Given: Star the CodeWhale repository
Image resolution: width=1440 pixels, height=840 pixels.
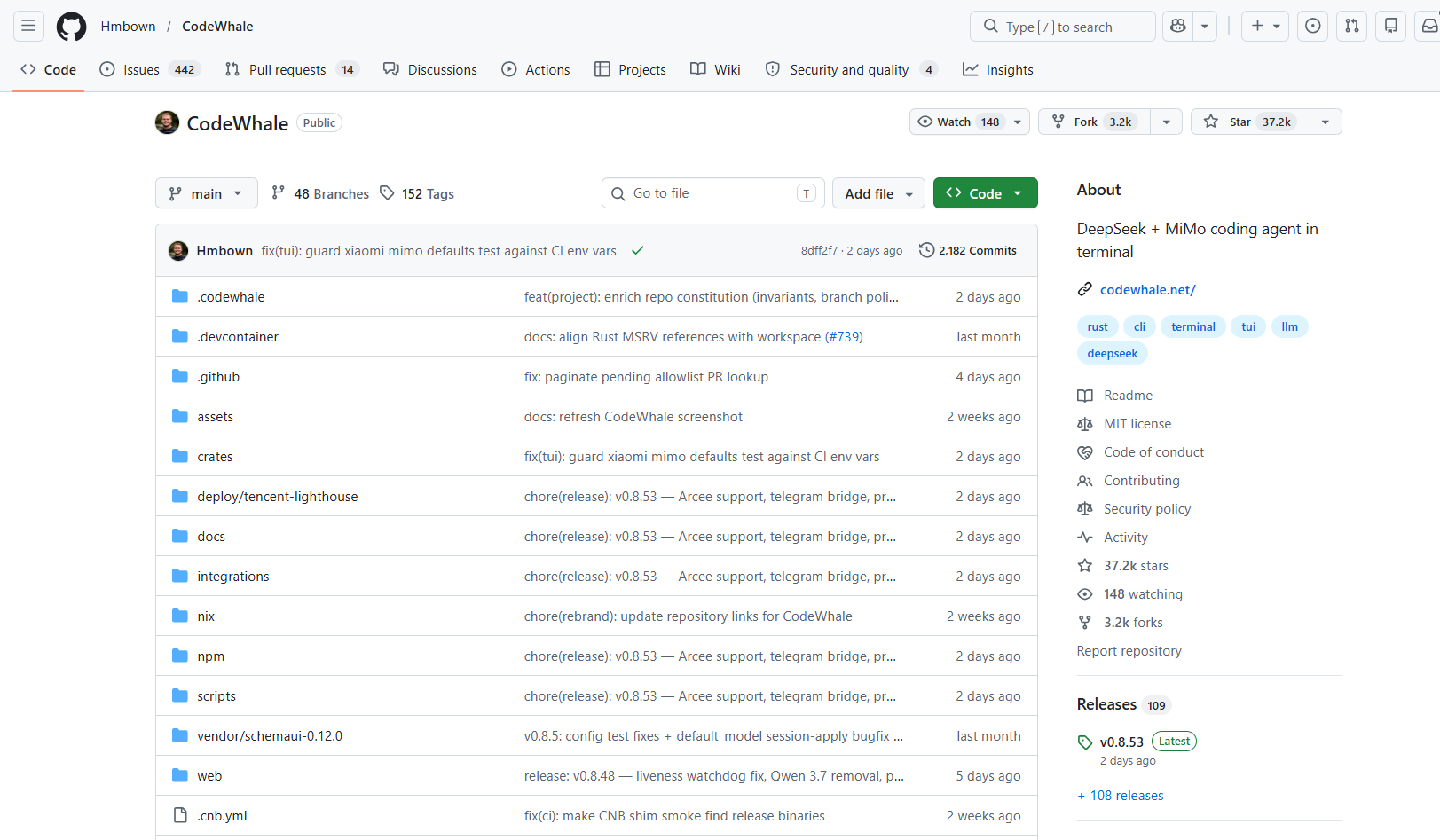Looking at the screenshot, I should [1250, 122].
